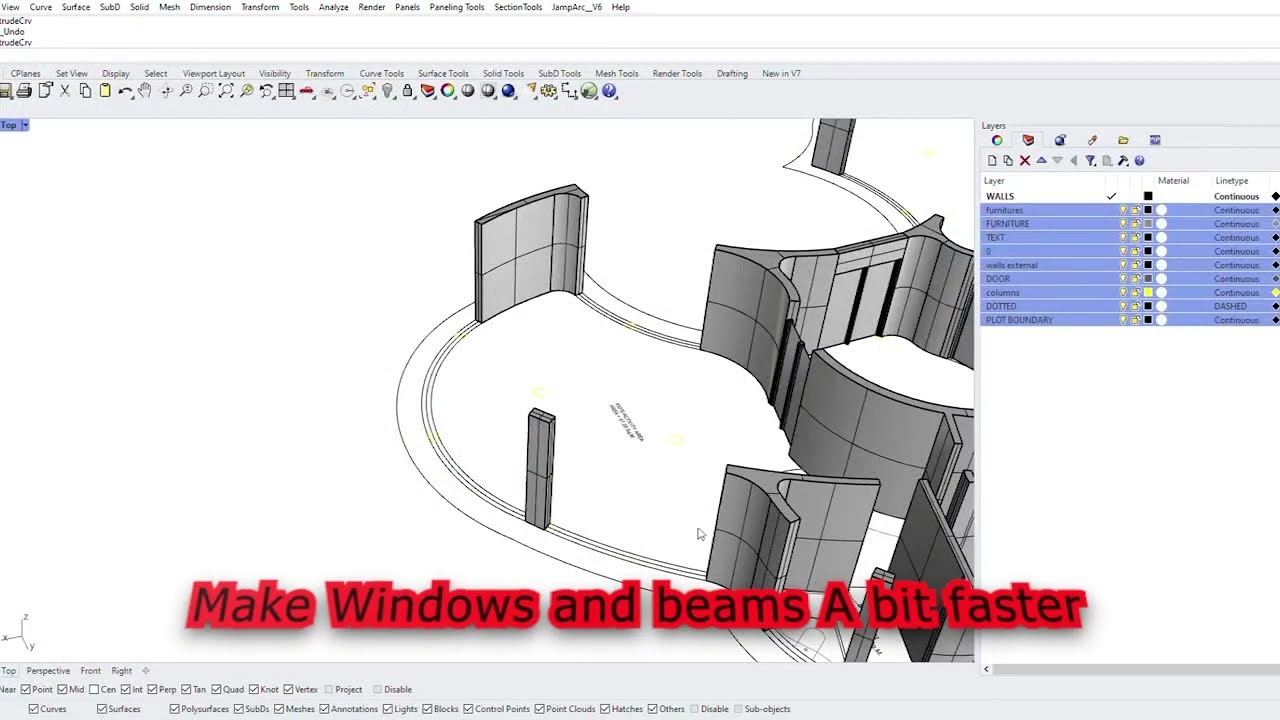1280x720 pixels.
Task: Click the black color swatch of TEXT layer
Action: [x=1148, y=237]
